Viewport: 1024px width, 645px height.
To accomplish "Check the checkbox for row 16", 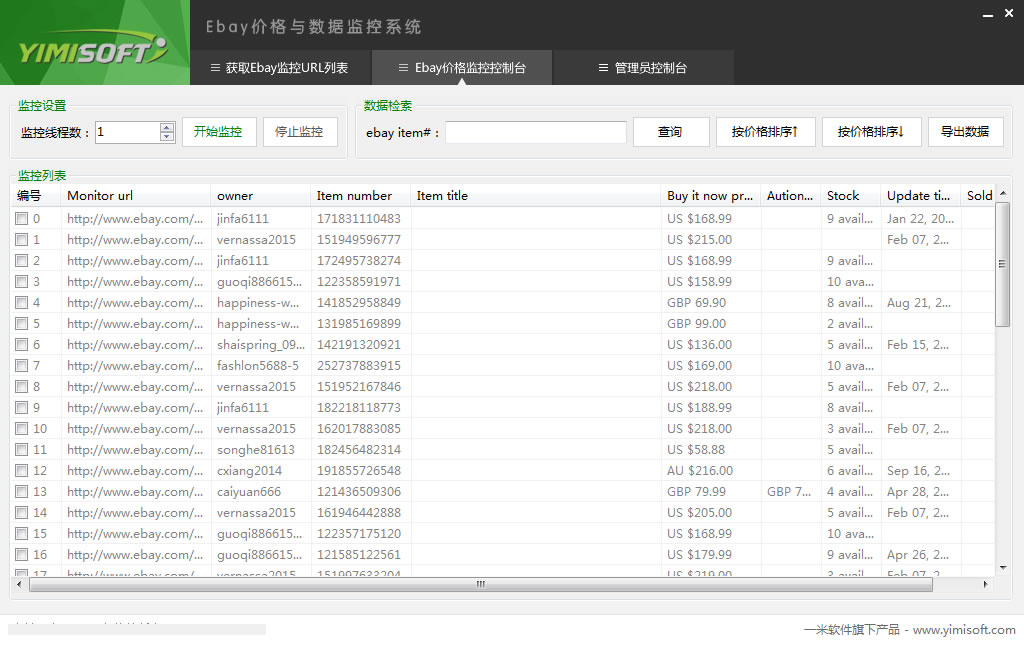I will coord(22,554).
